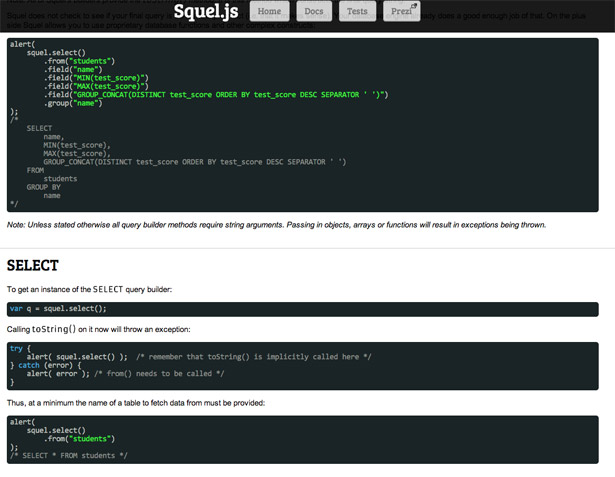The image size is (615, 477).
Task: Click the 'SELECT * FROM students' comment
Action: pyautogui.click(x=69, y=455)
